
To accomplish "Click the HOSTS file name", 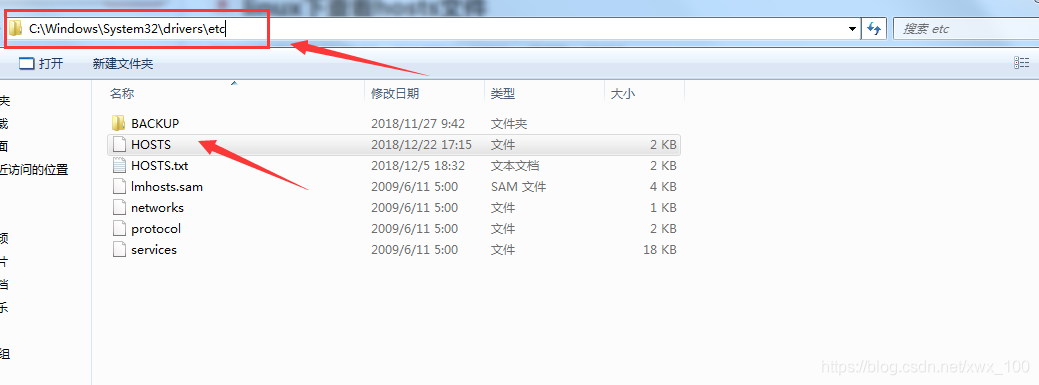I will tap(151, 144).
